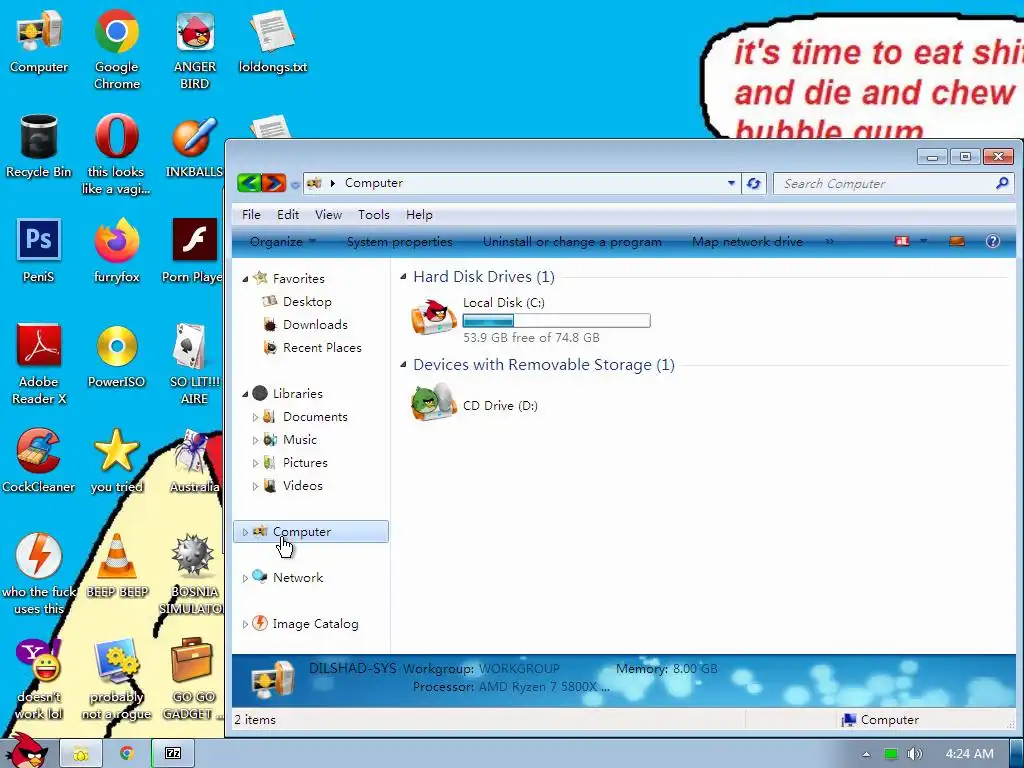Click Map network drive
1024x768 pixels.
click(747, 242)
